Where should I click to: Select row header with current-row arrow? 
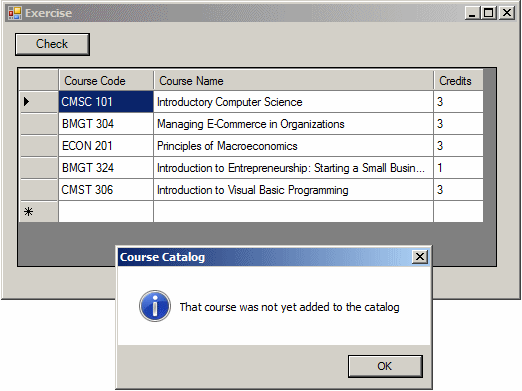pyautogui.click(x=39, y=102)
